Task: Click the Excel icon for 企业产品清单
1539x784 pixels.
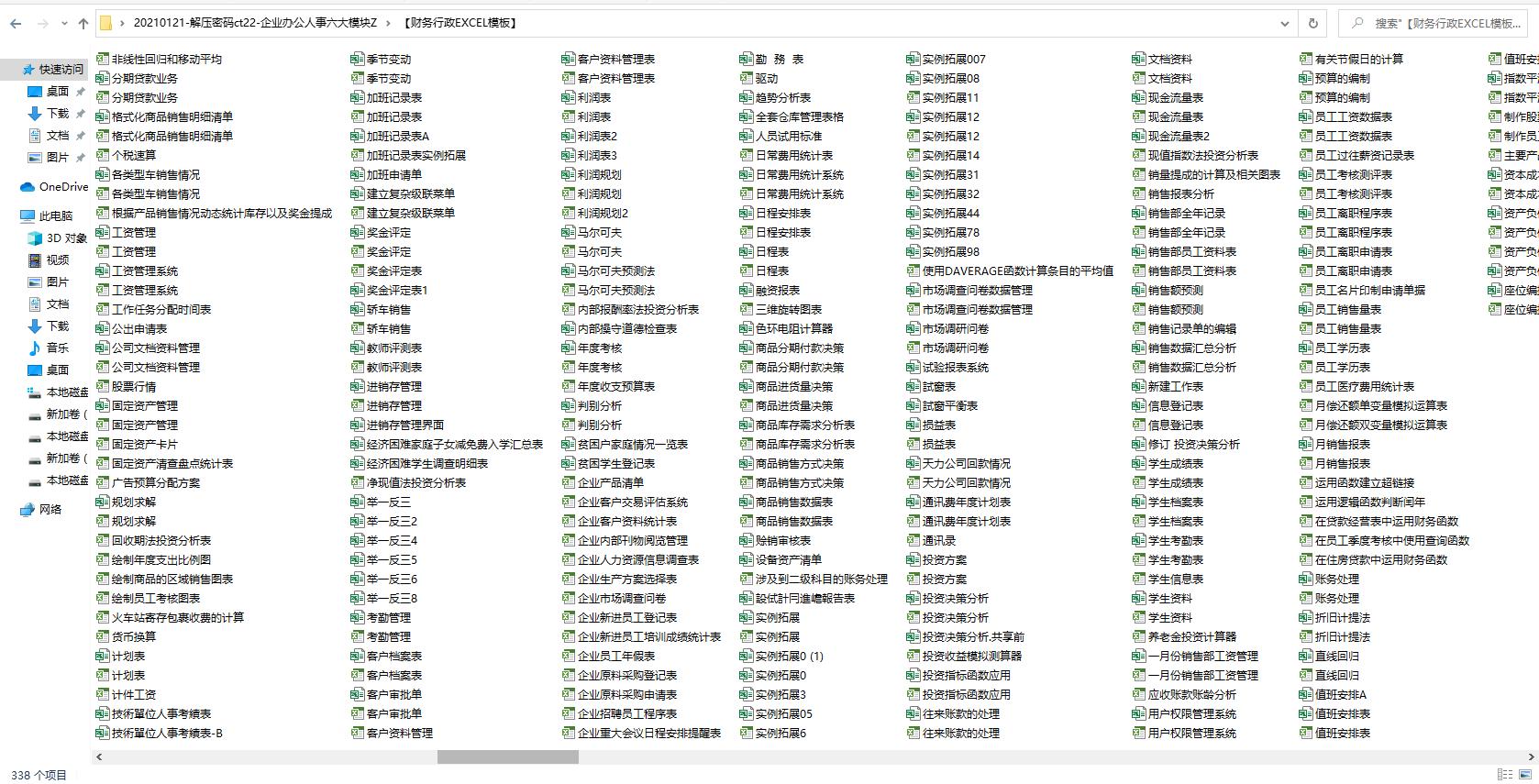Action: pyautogui.click(x=569, y=482)
